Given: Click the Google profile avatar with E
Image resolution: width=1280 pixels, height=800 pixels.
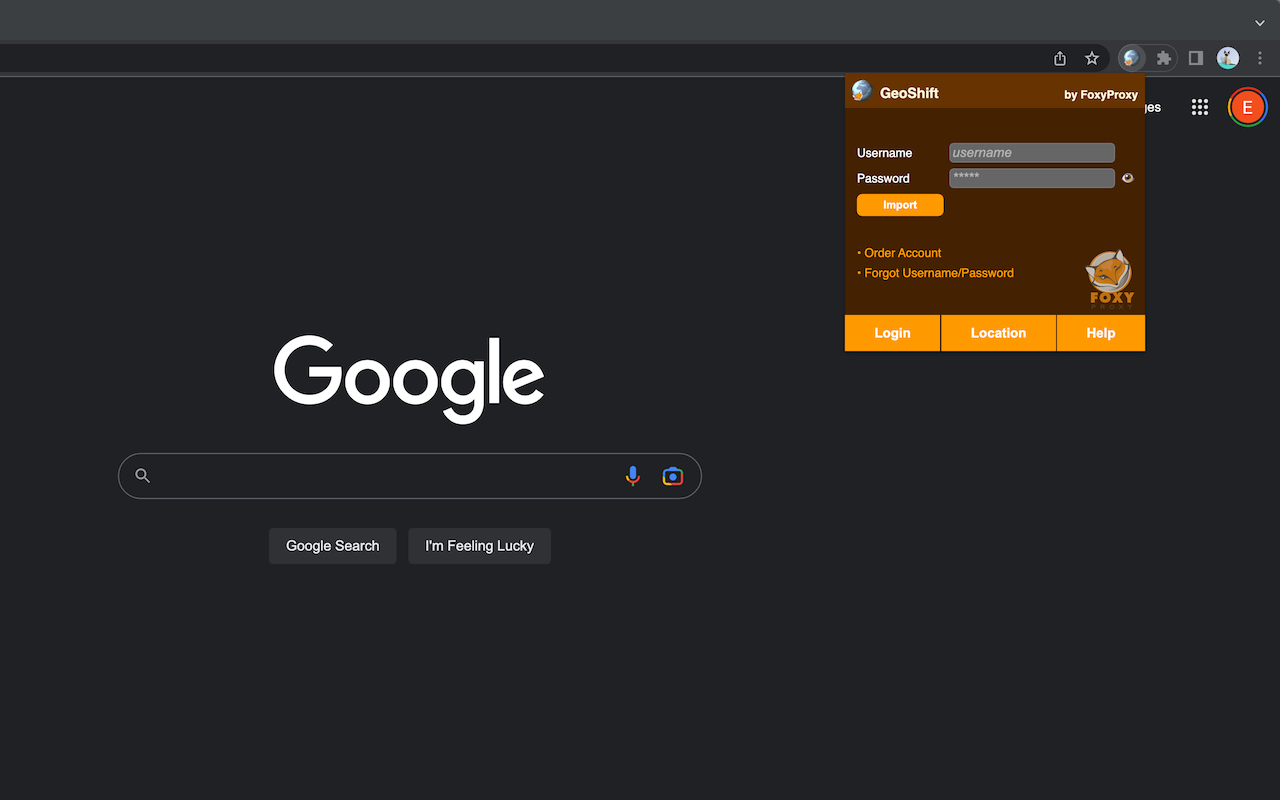Looking at the screenshot, I should (1247, 107).
